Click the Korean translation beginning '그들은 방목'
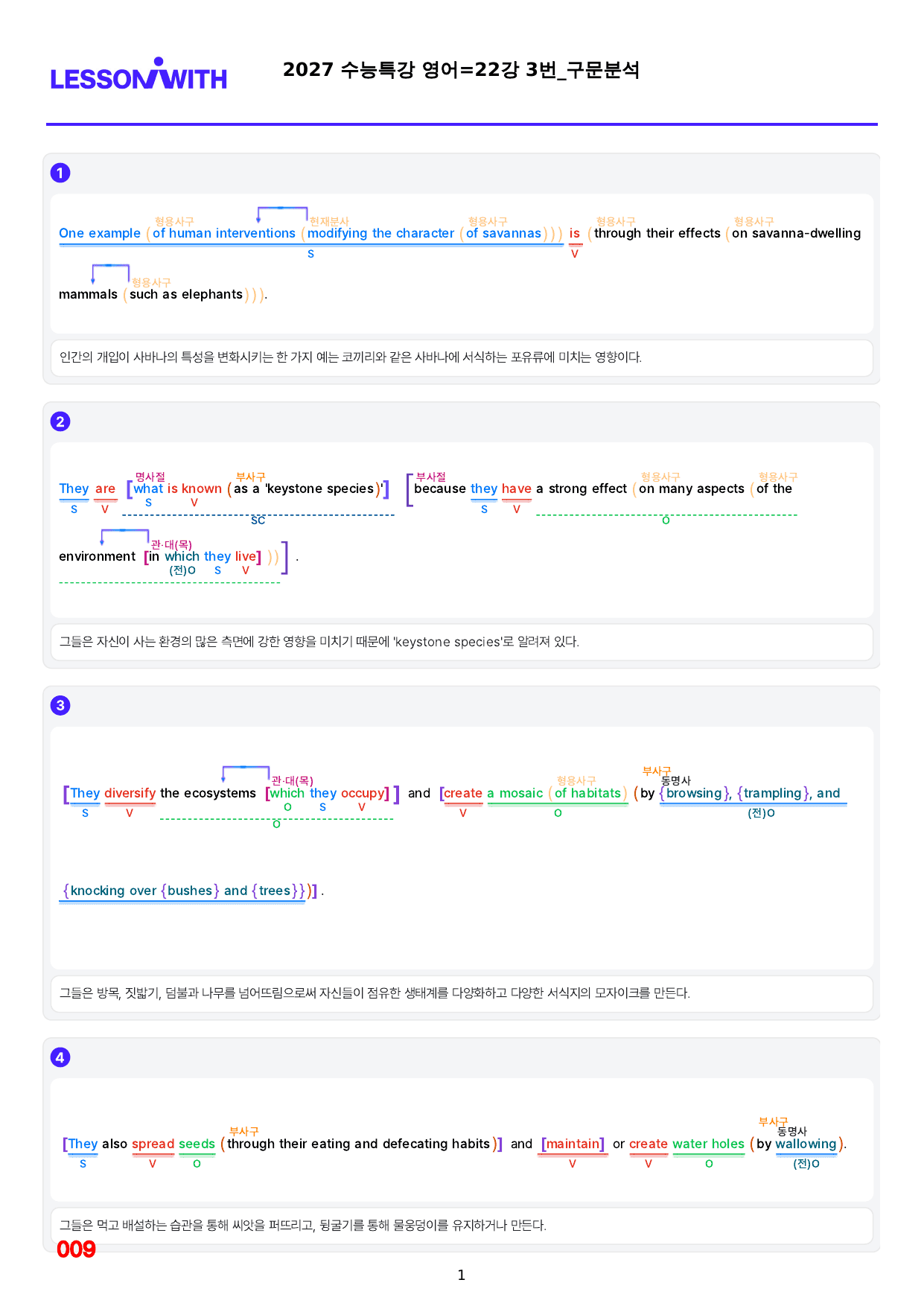The image size is (924, 1306). 375,993
